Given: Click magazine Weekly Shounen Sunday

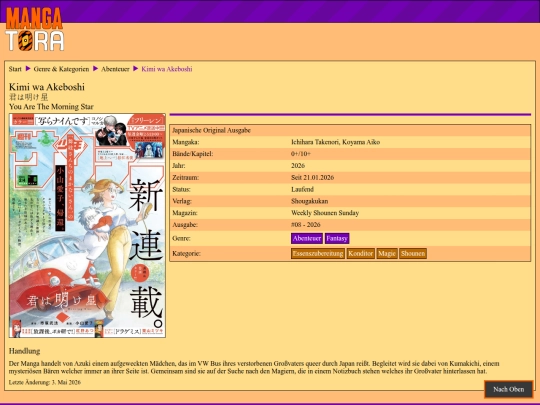Looking at the screenshot, I should [325, 213].
